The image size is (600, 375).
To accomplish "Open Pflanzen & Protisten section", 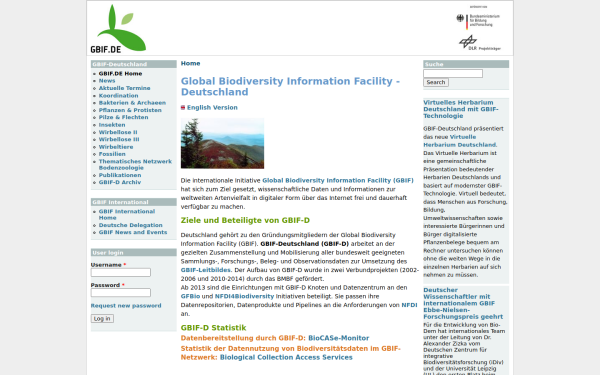I will (x=130, y=110).
